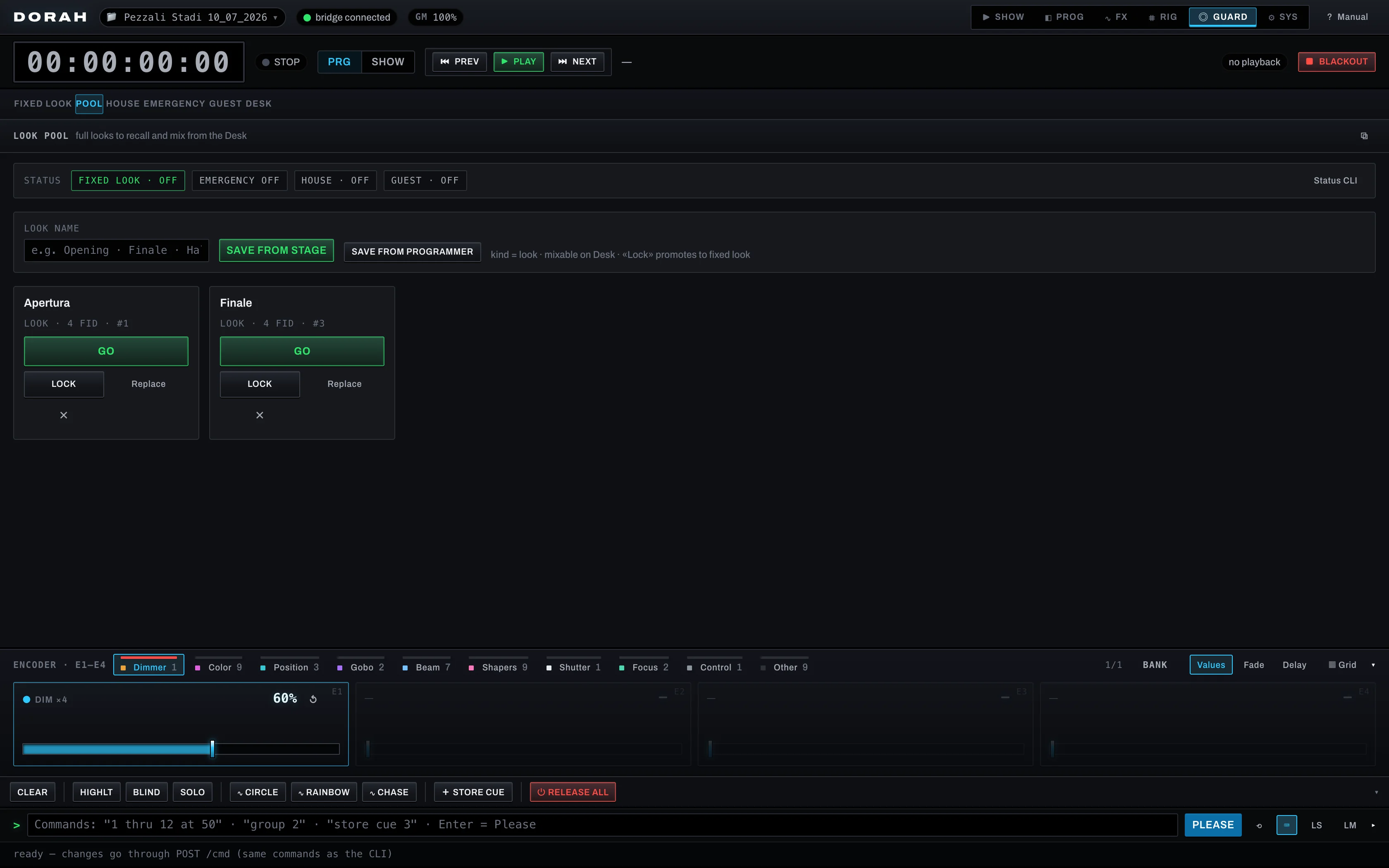Click the pop-out icon in Look Pool header

point(1364,136)
